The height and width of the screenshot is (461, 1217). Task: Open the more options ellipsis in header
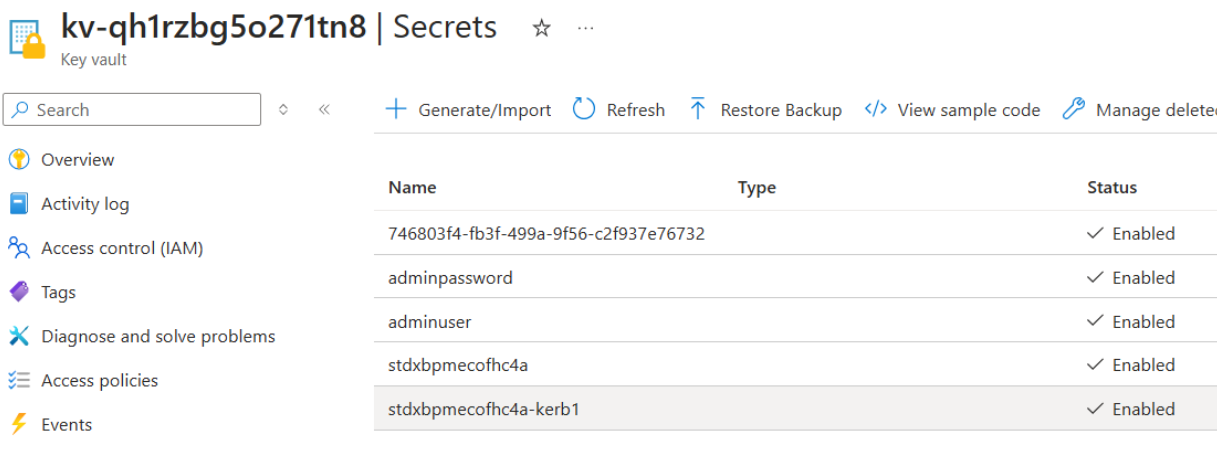(586, 28)
